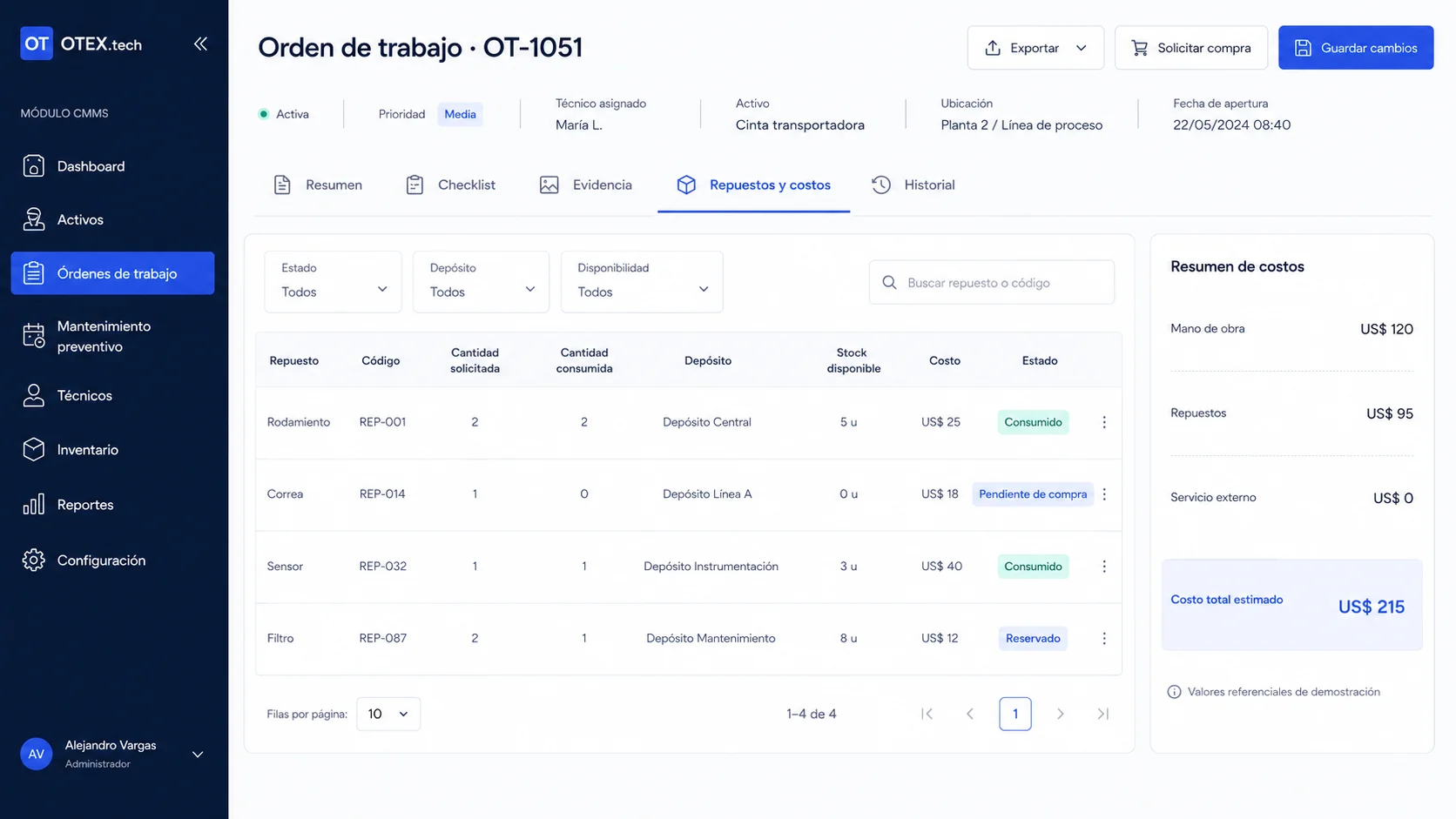Click the Guardar cambios button
1456x819 pixels.
click(1356, 48)
